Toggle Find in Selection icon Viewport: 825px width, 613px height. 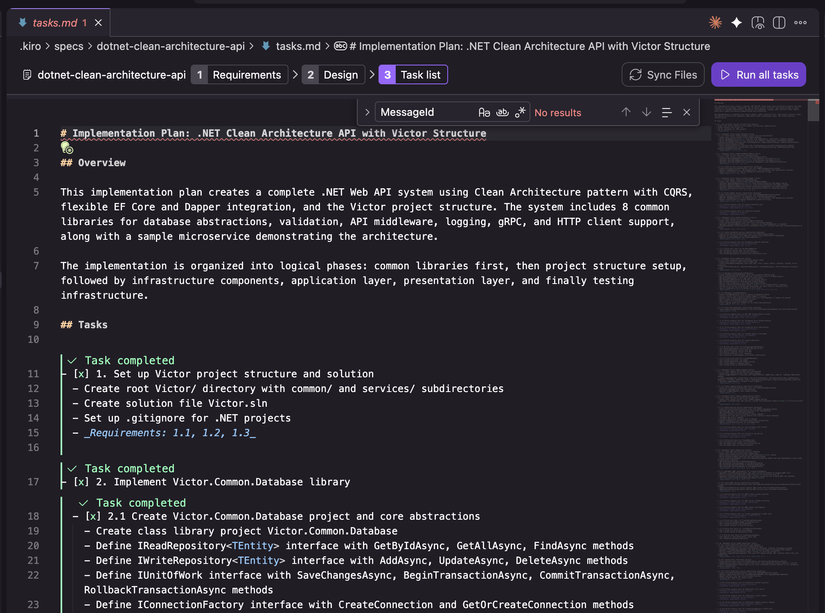pyautogui.click(x=667, y=112)
